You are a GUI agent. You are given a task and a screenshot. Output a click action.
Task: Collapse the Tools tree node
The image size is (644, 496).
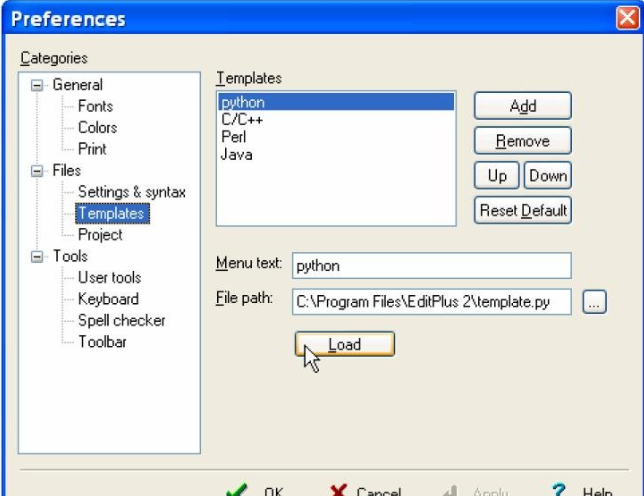coord(37,257)
